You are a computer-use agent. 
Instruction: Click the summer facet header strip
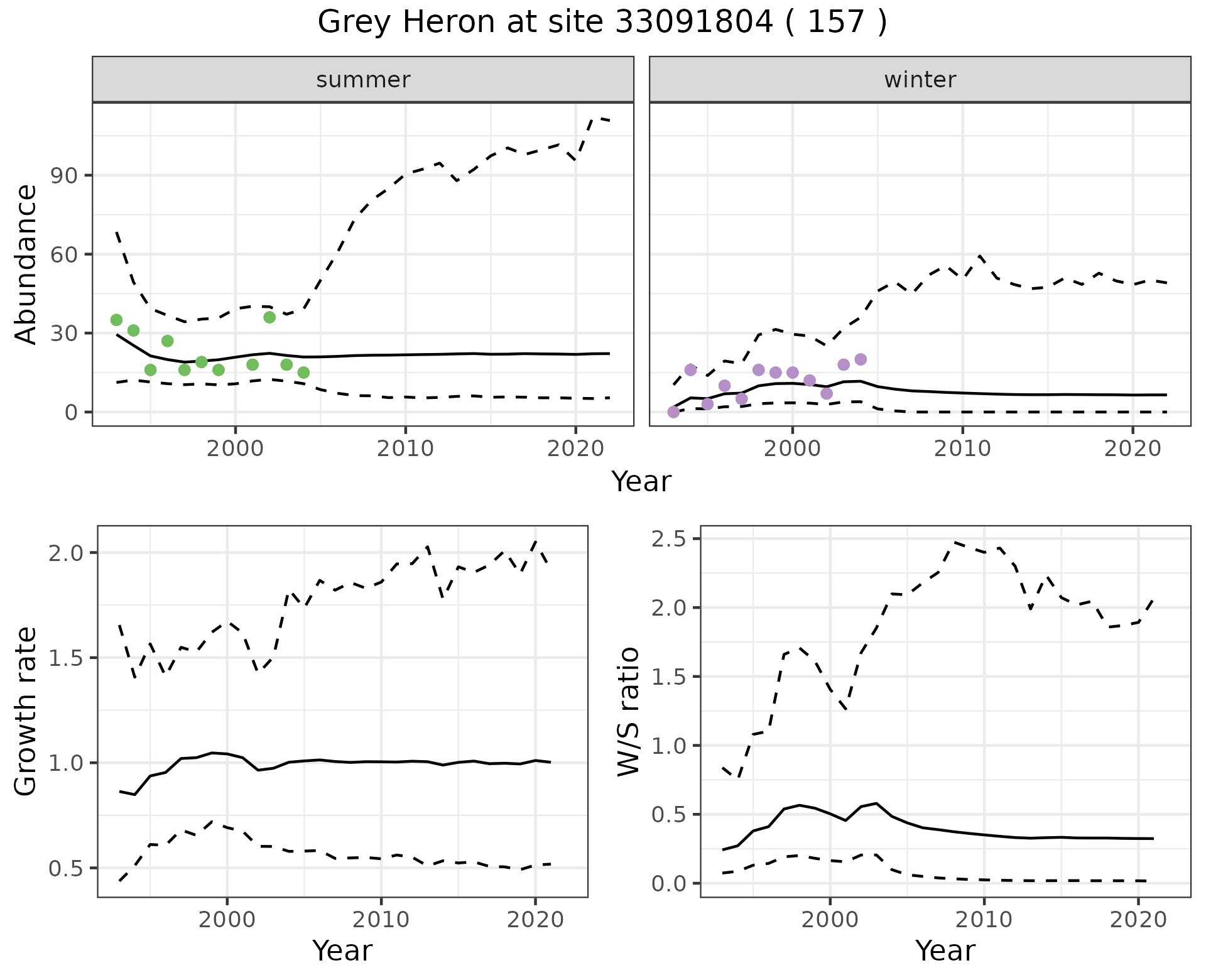coord(363,80)
